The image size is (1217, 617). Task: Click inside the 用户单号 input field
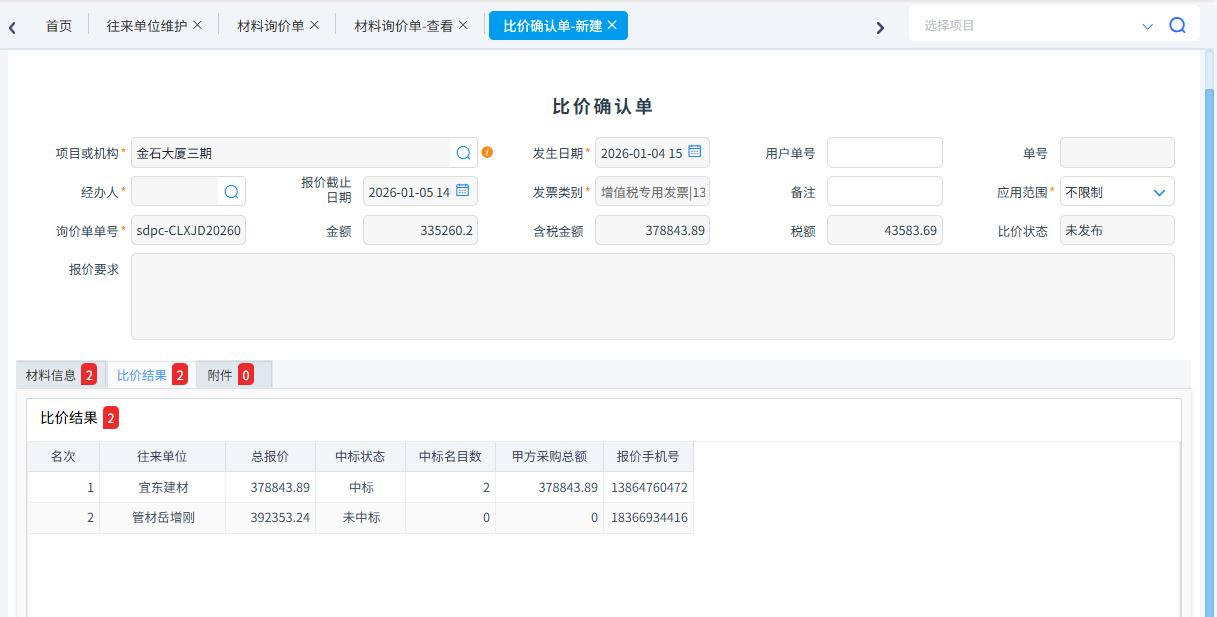tap(884, 152)
